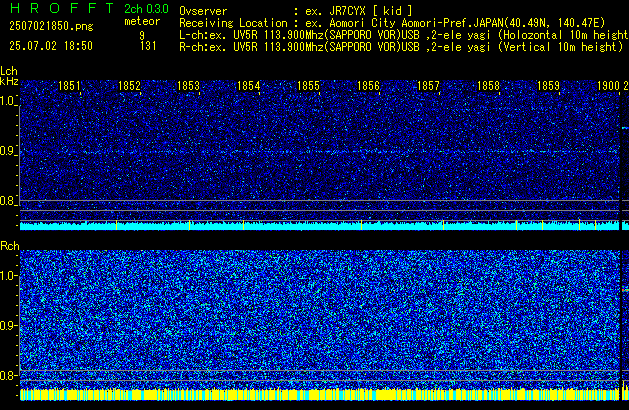The height and width of the screenshot is (410, 629).
Task: Click the HROFFT title text
Action: 62,8
